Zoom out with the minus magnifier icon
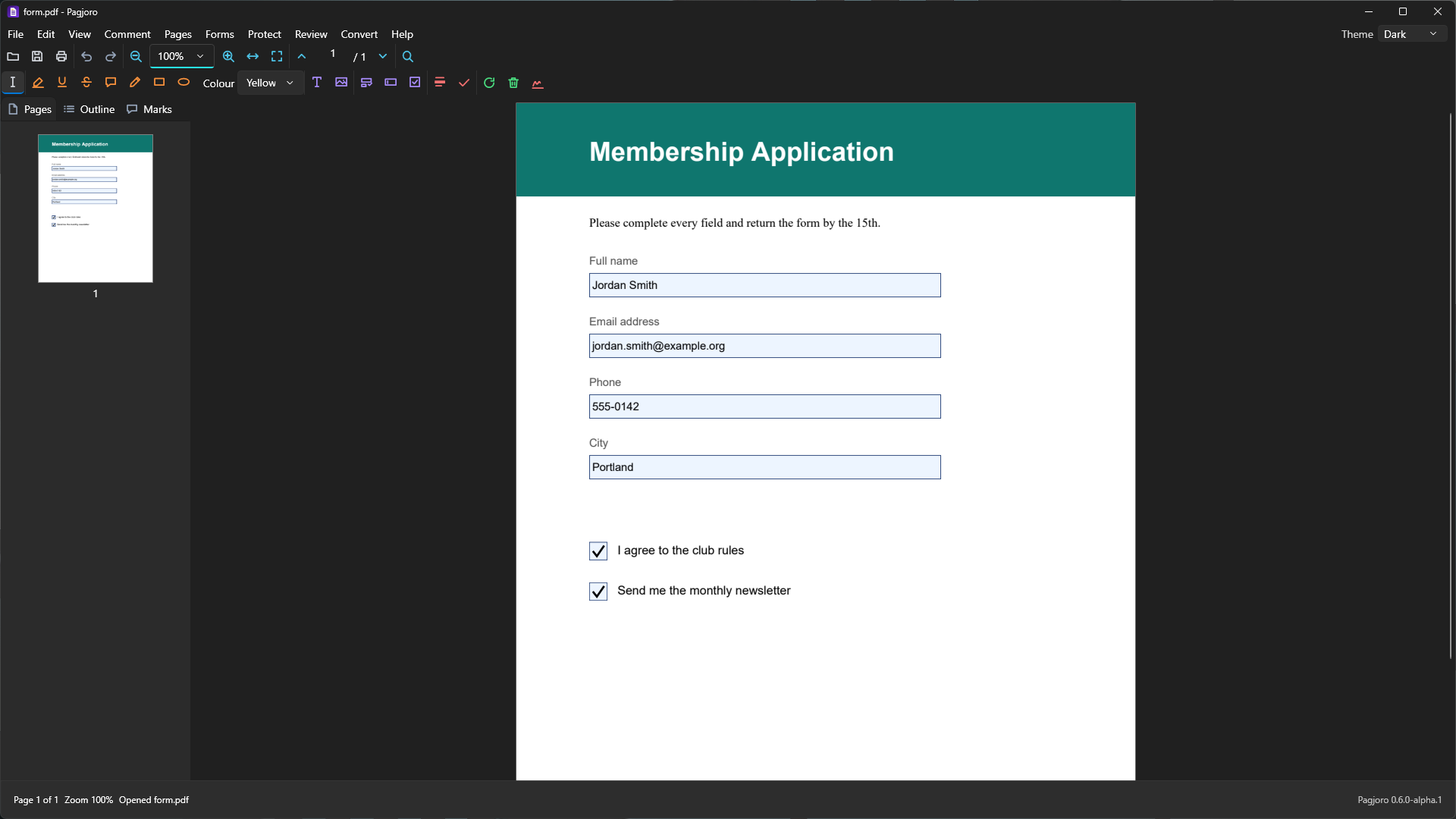This screenshot has height=819, width=1456. coord(136,57)
